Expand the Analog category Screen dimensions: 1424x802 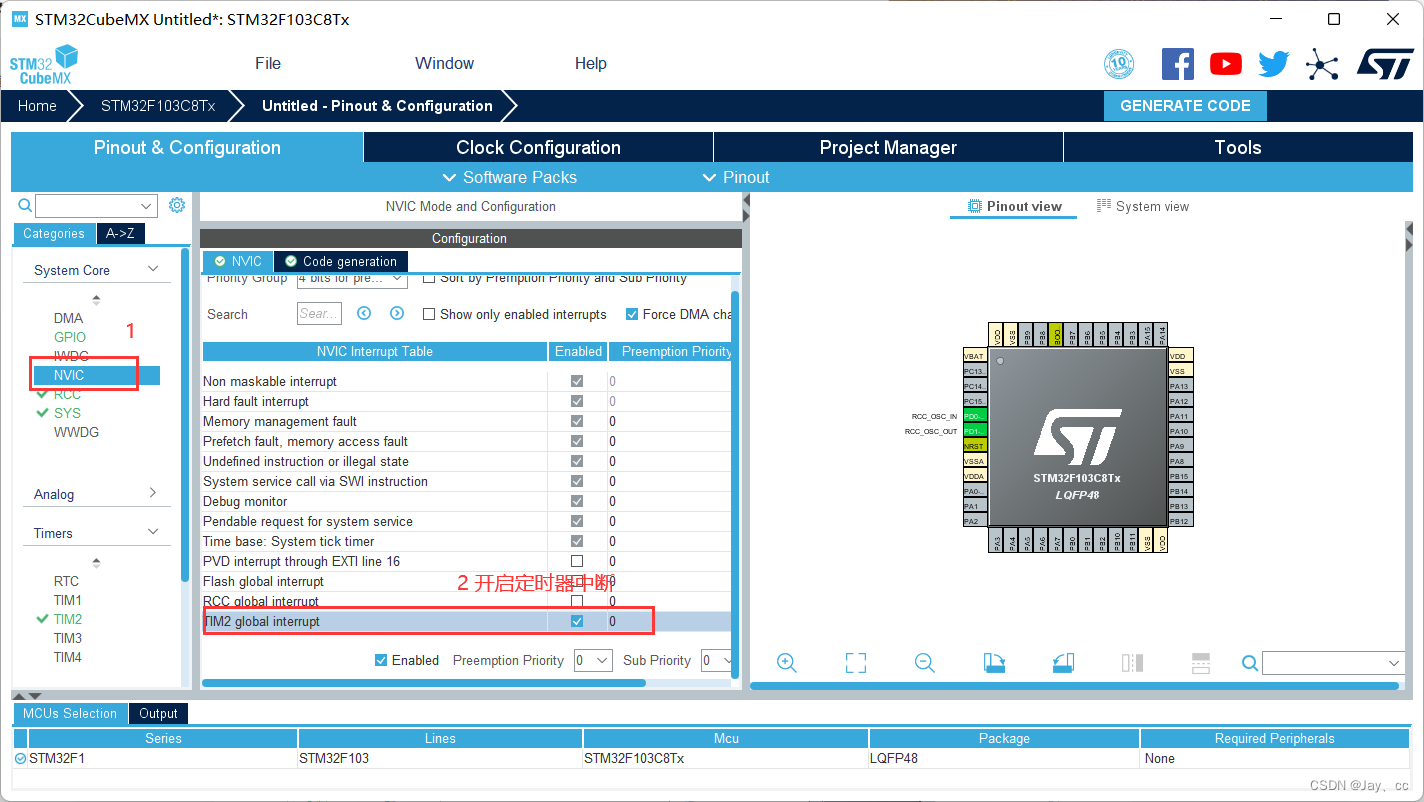point(153,493)
